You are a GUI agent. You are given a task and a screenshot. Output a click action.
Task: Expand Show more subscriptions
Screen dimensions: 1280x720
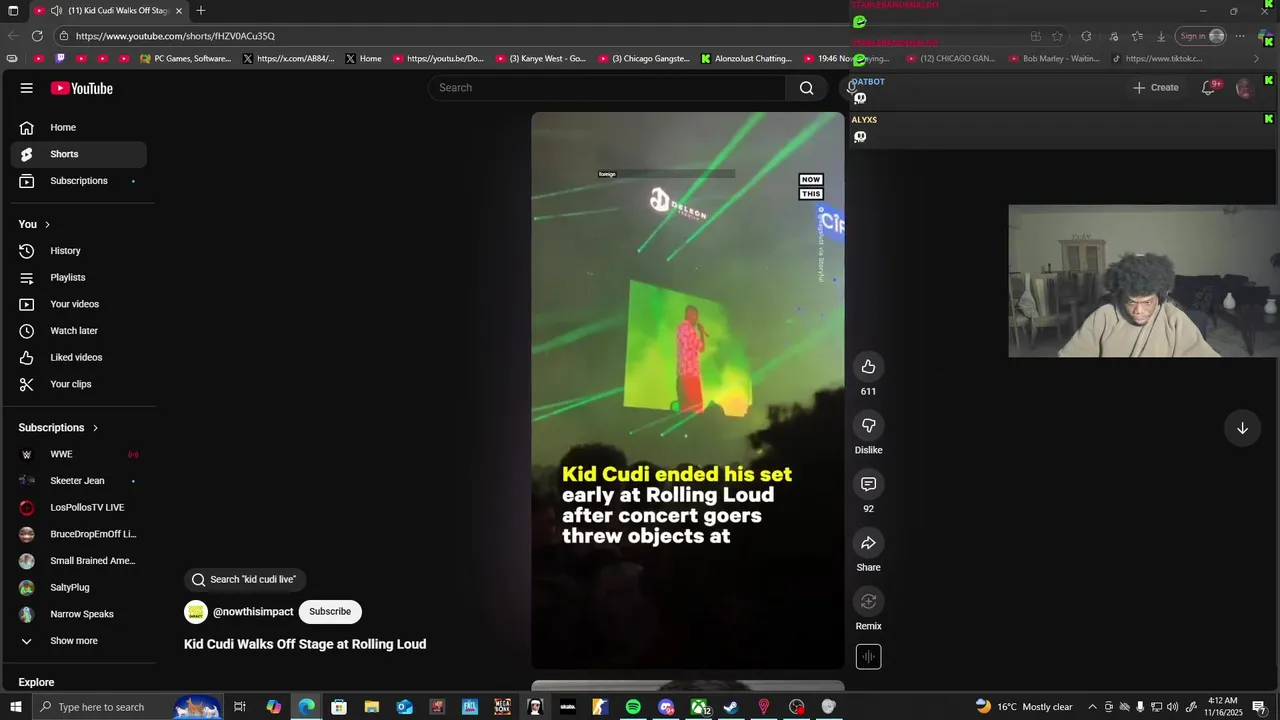click(x=79, y=641)
